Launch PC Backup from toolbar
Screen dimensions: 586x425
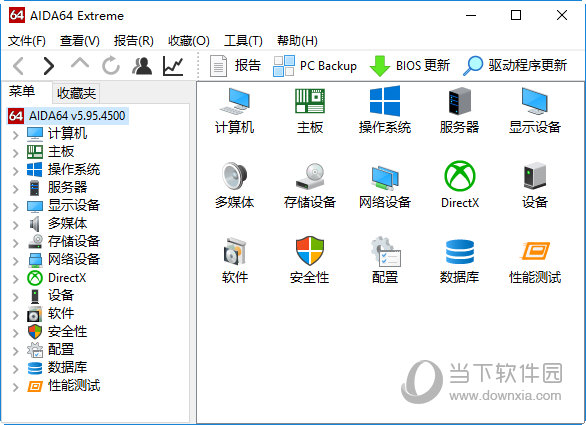tap(315, 66)
